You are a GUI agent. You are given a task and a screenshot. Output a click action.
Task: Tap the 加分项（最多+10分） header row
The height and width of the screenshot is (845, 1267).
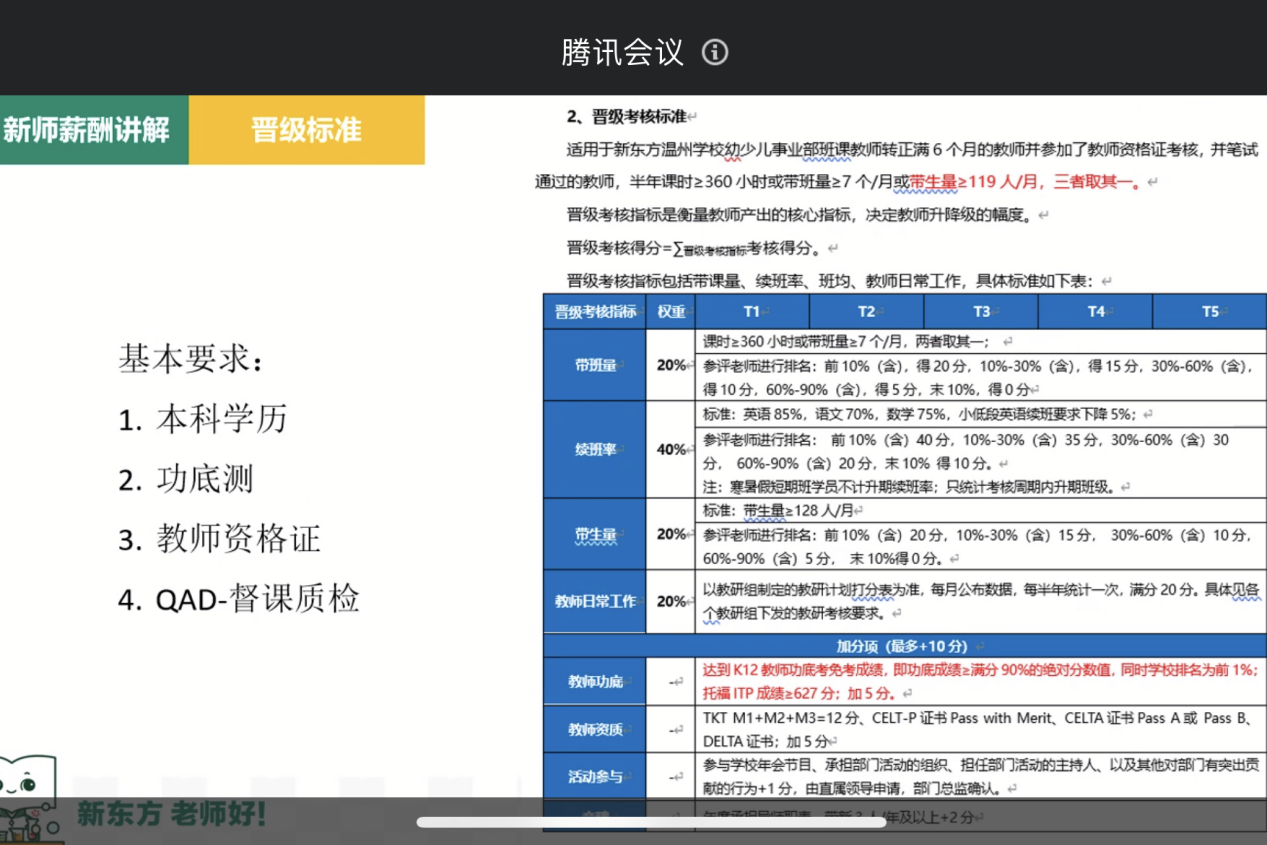coord(905,645)
